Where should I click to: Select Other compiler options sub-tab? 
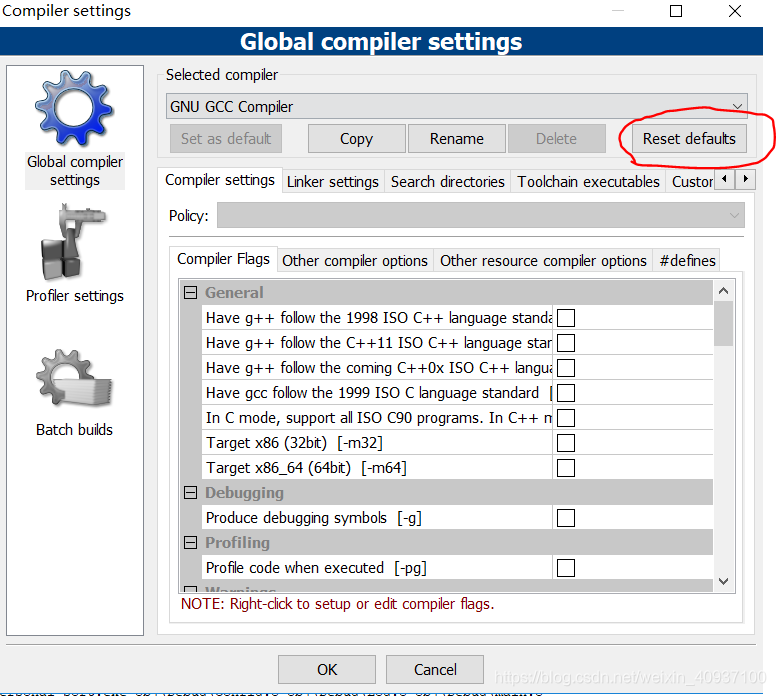(355, 261)
